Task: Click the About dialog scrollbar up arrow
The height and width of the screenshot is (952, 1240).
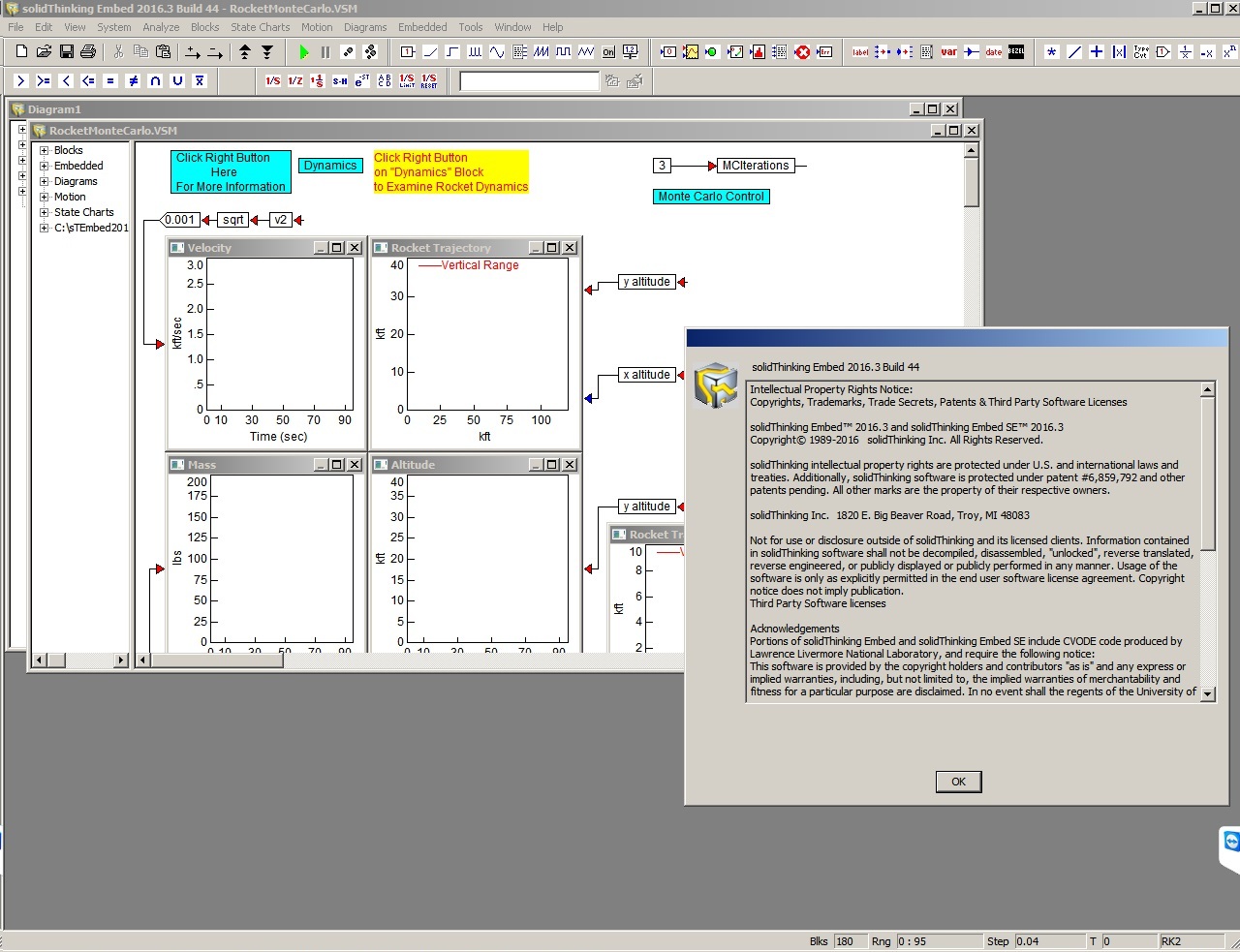Action: [1207, 389]
